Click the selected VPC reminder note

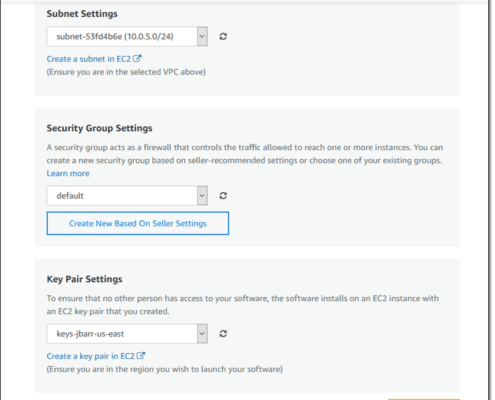pyautogui.click(x=126, y=72)
